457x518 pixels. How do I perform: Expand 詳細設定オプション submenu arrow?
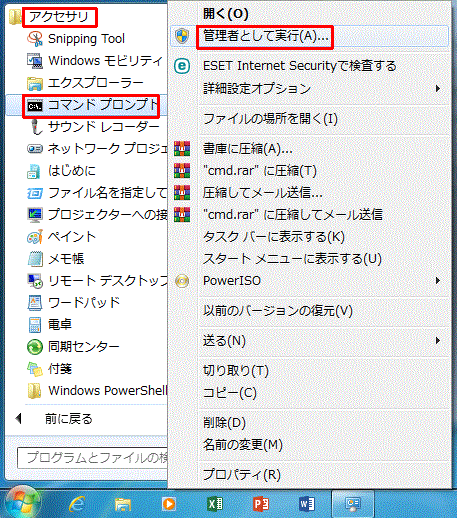click(x=438, y=89)
